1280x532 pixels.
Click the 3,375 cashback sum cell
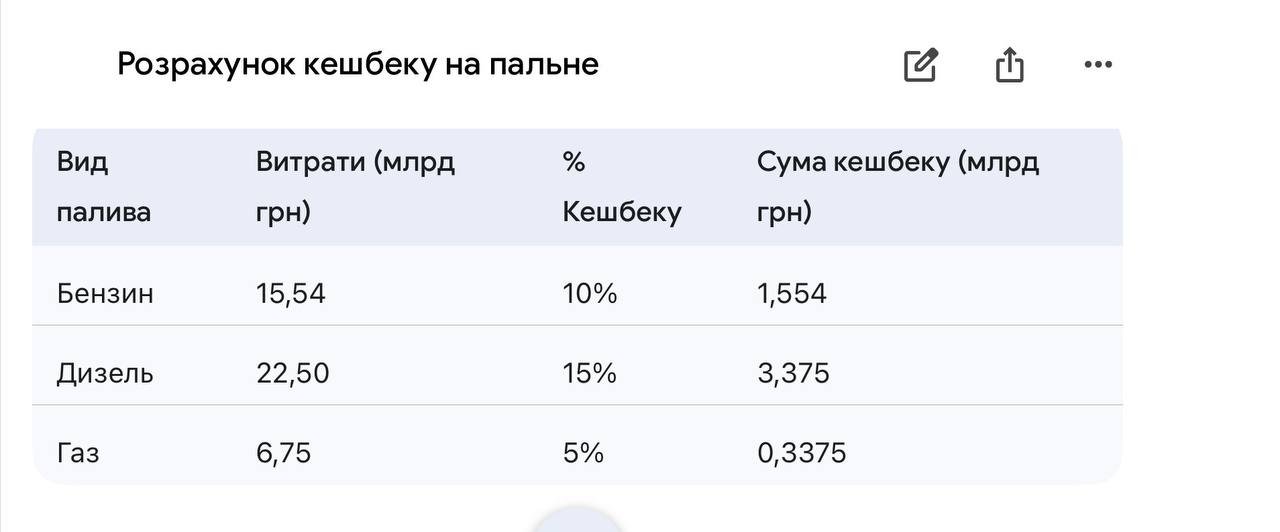tap(793, 374)
